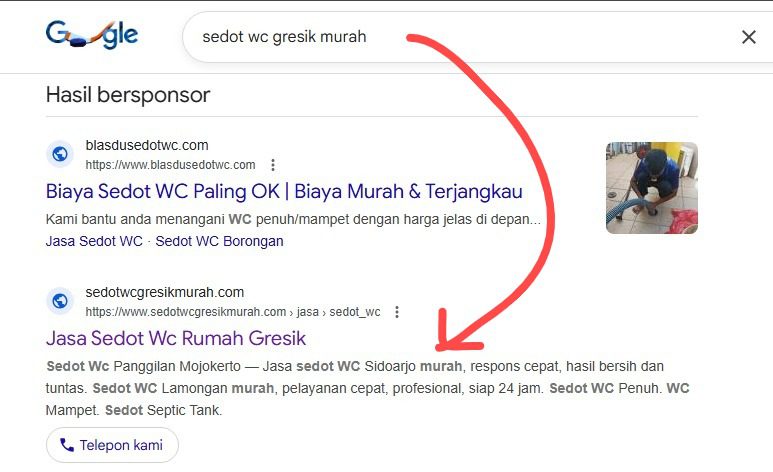Open 'Jasa Sedot Wc Rumah Gresik' result title

click(x=176, y=338)
